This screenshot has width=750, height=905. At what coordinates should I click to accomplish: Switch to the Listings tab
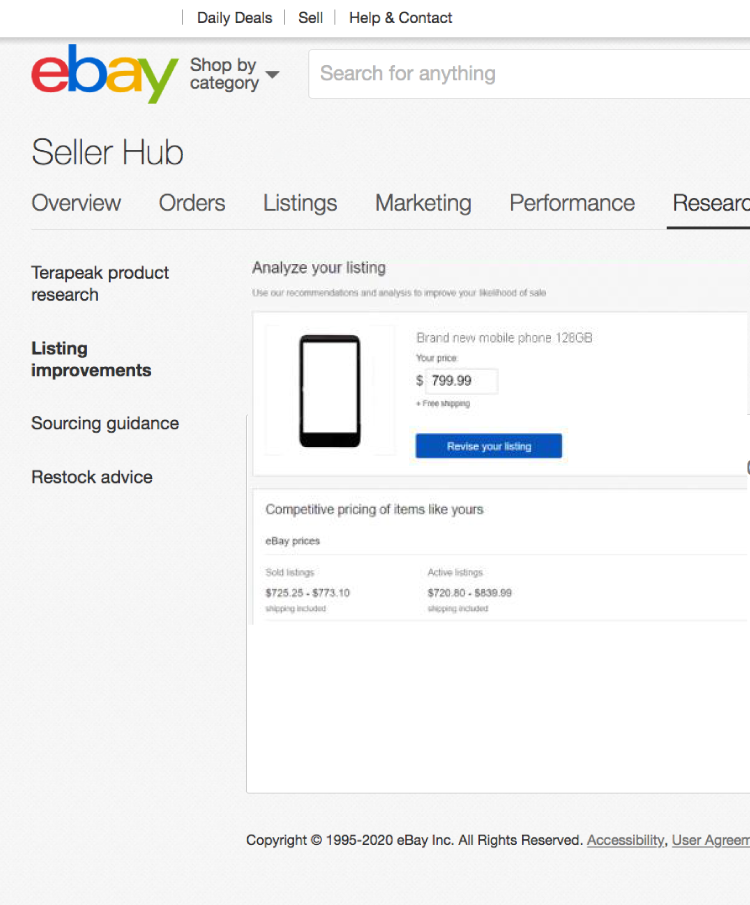300,203
